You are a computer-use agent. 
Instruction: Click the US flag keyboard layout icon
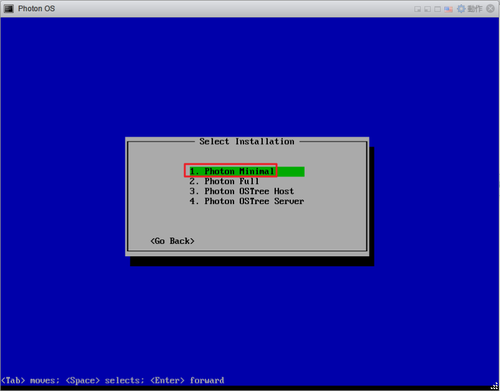coord(448,9)
